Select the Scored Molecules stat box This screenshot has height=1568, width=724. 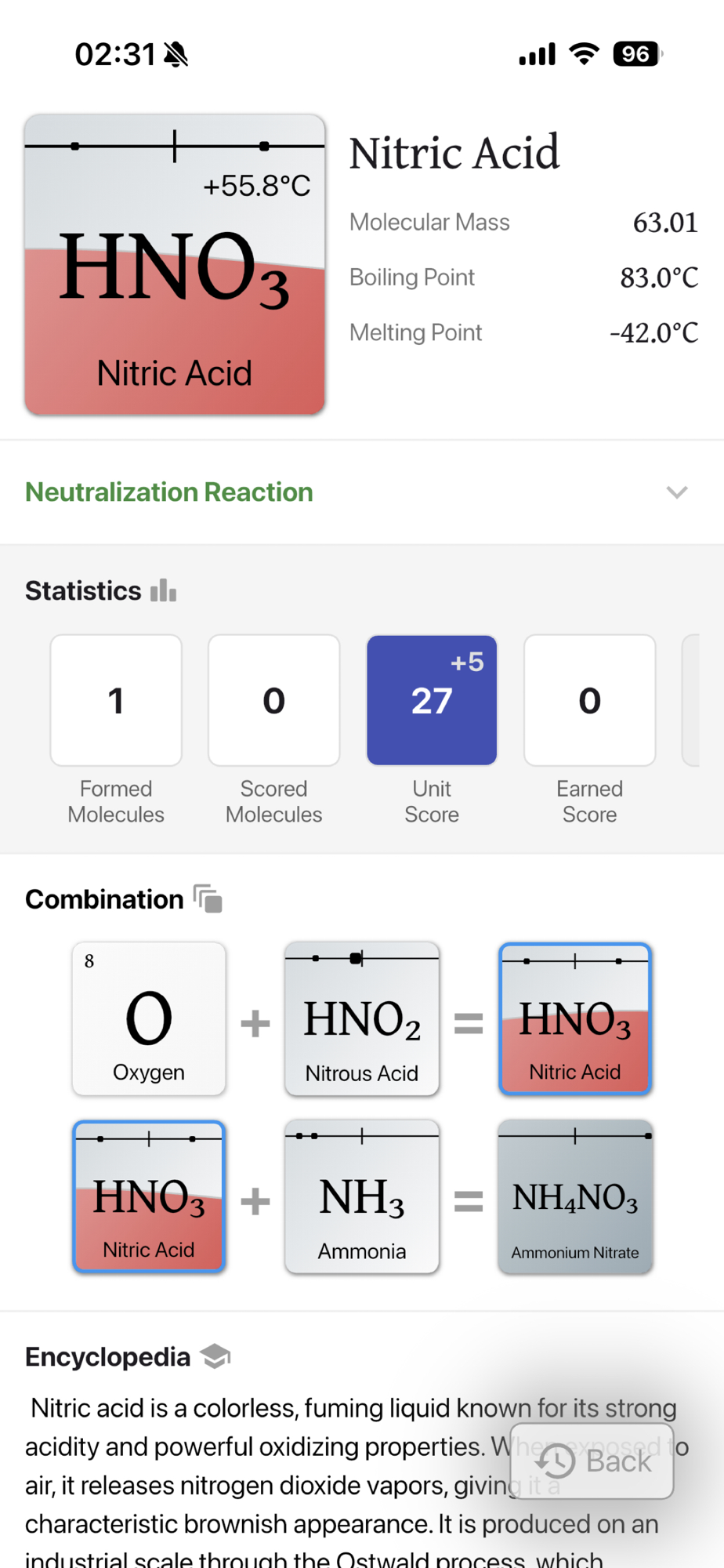pos(274,700)
